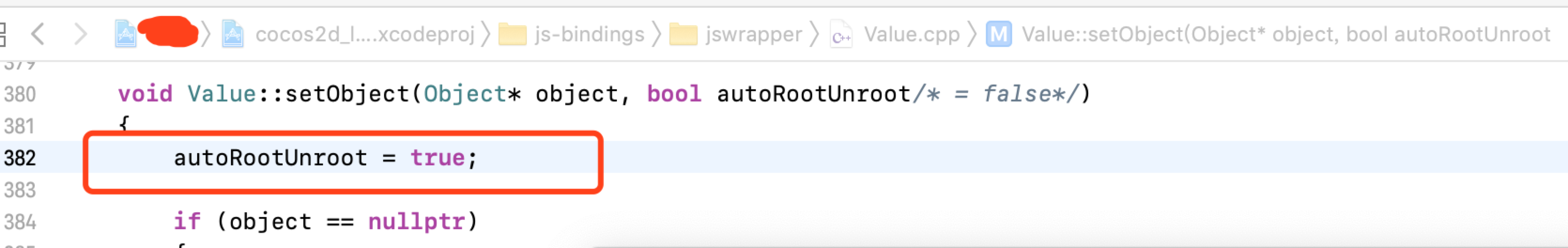Open the Value::setObject method breadcrumb
1568x248 pixels.
click(1285, 35)
